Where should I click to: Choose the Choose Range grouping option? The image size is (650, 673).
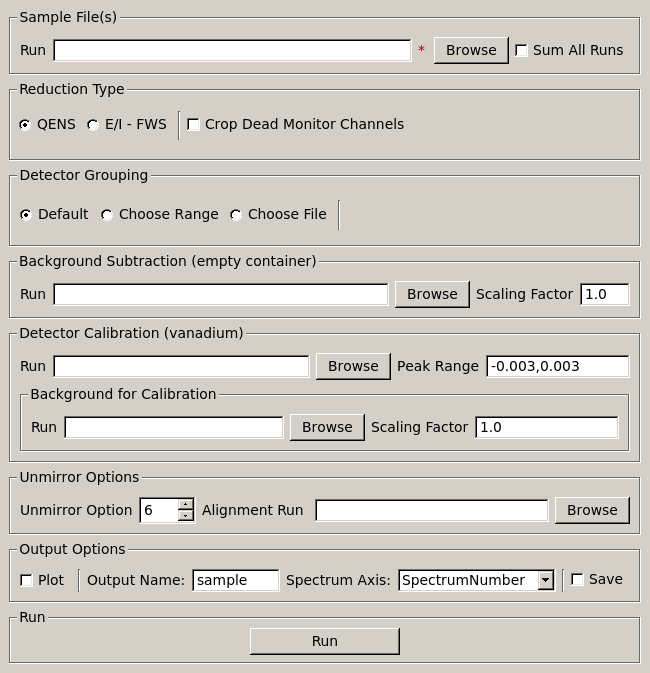(107, 215)
